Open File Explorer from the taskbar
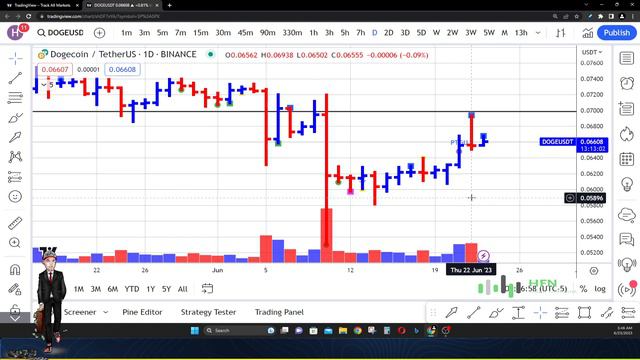The height and width of the screenshot is (360, 640). point(343,331)
